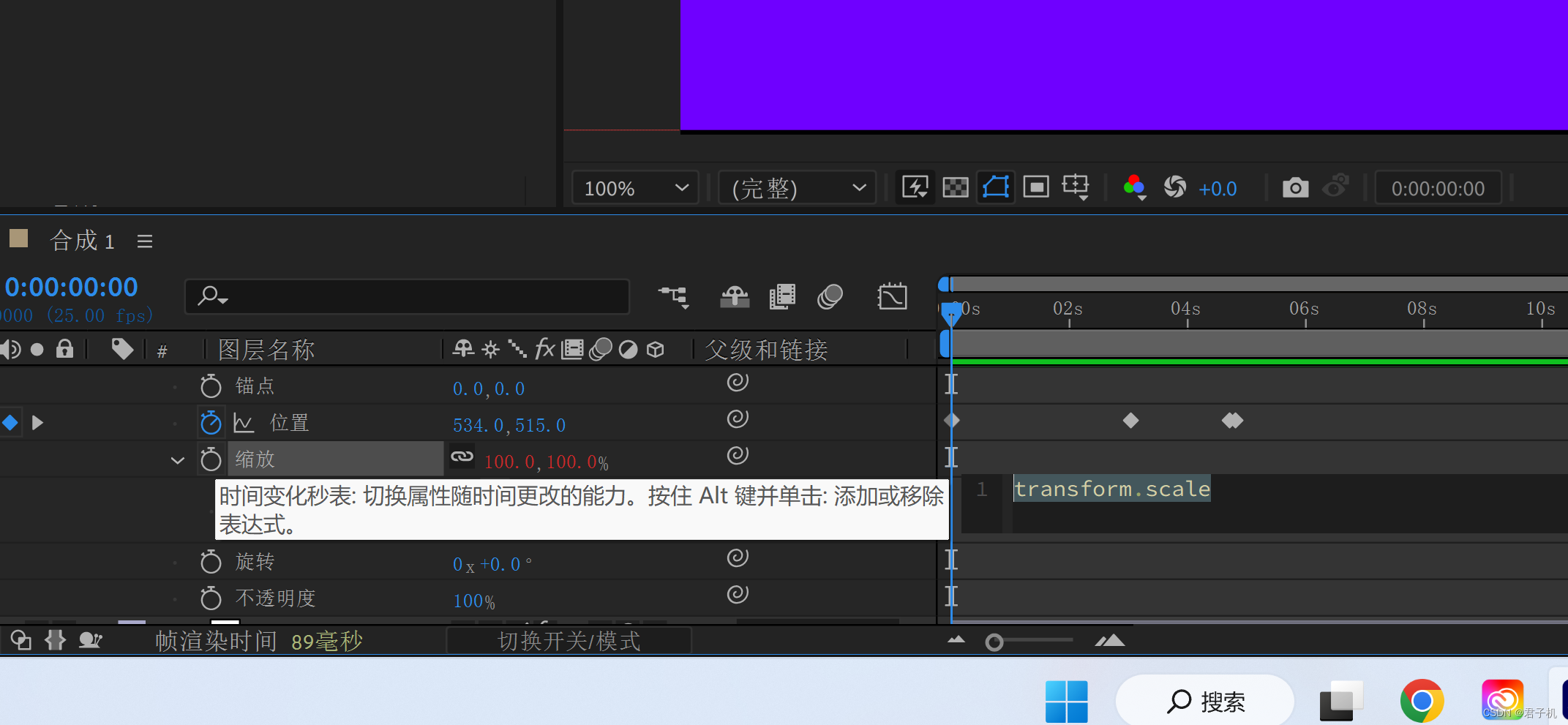Image resolution: width=1568 pixels, height=725 pixels.
Task: Click the lock column header icon
Action: point(65,349)
